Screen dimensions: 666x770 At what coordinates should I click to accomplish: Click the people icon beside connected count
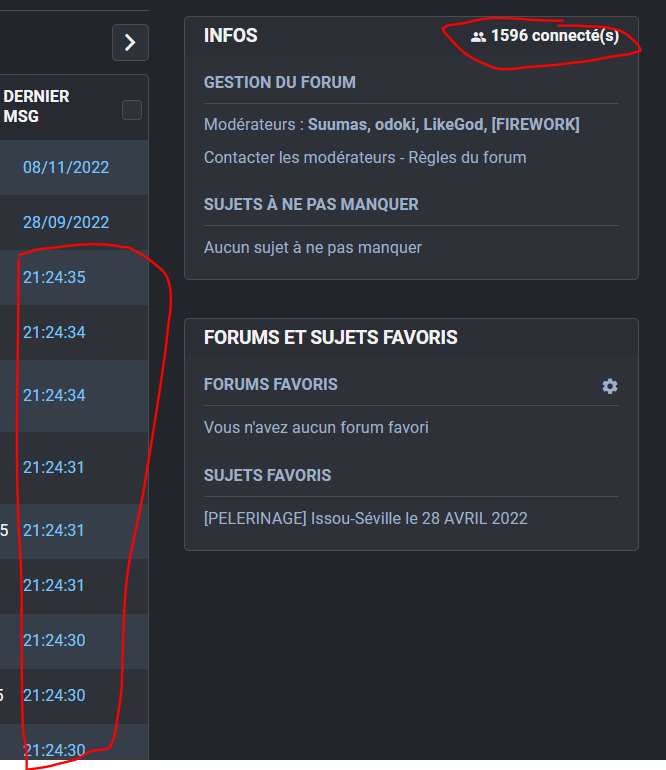[478, 36]
